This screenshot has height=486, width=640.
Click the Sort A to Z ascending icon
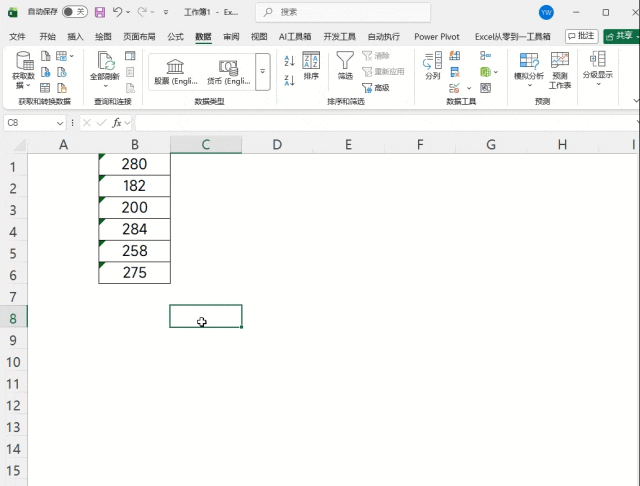tap(289, 61)
